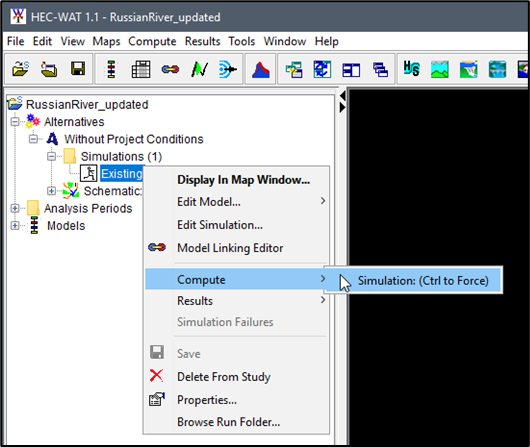This screenshot has width=530, height=447.
Task: Open the Compute menu in menu bar
Action: point(152,41)
